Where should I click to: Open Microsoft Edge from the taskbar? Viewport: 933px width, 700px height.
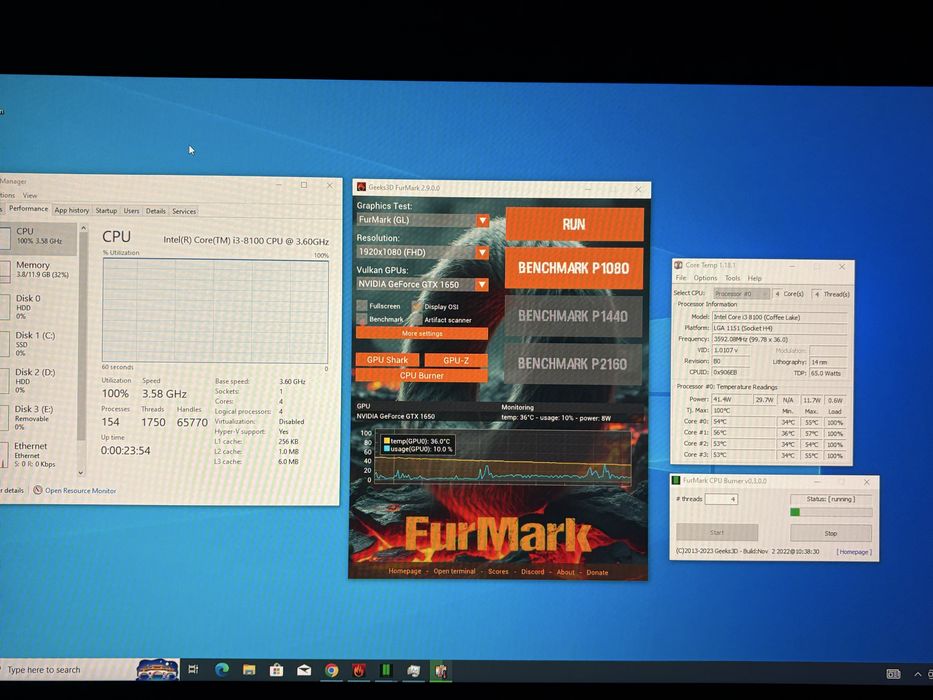click(x=221, y=670)
